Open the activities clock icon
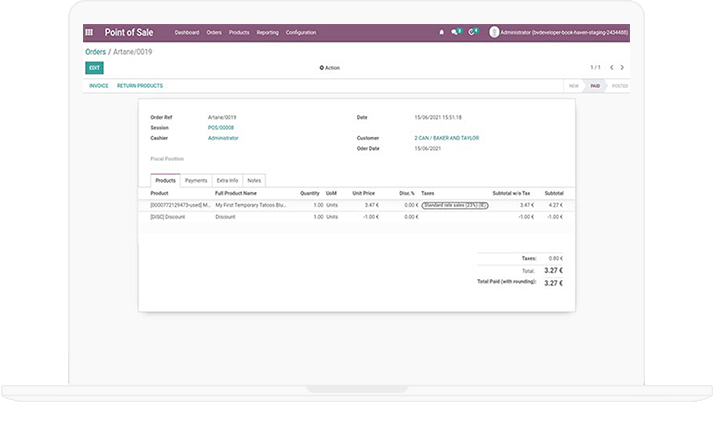Viewport: 715px width, 430px height. [472, 32]
